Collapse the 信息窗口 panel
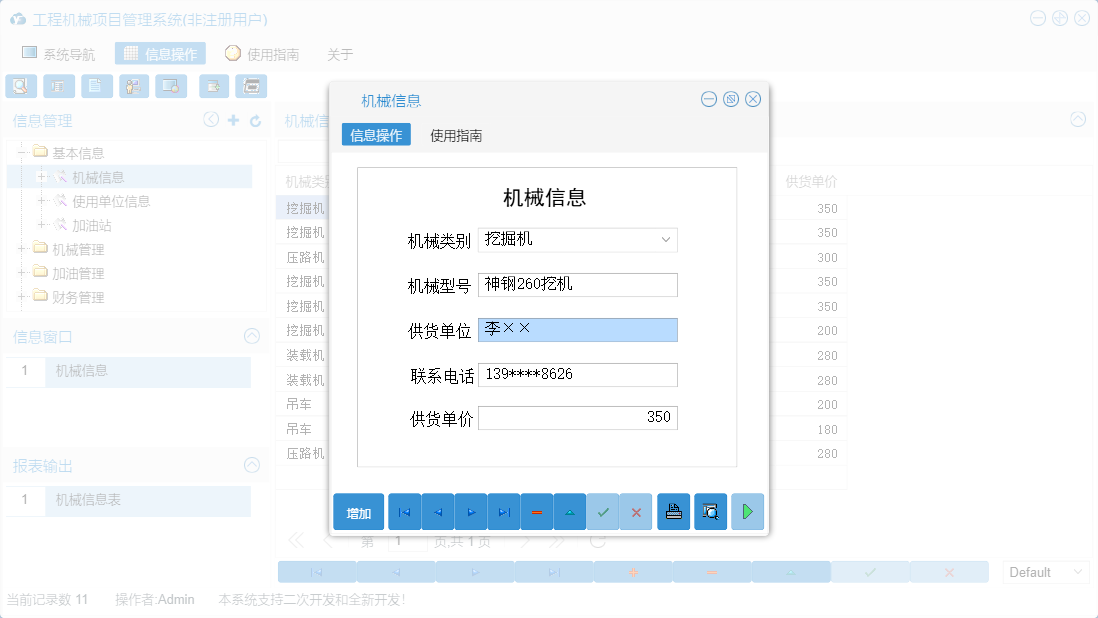 [252, 336]
